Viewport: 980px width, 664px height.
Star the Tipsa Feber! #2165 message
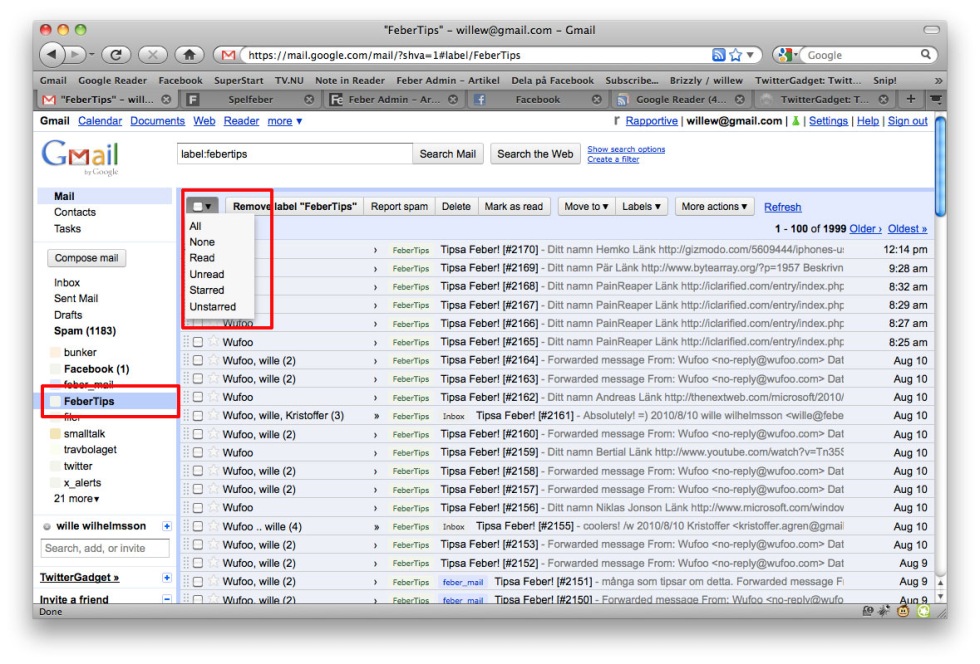[x=213, y=342]
